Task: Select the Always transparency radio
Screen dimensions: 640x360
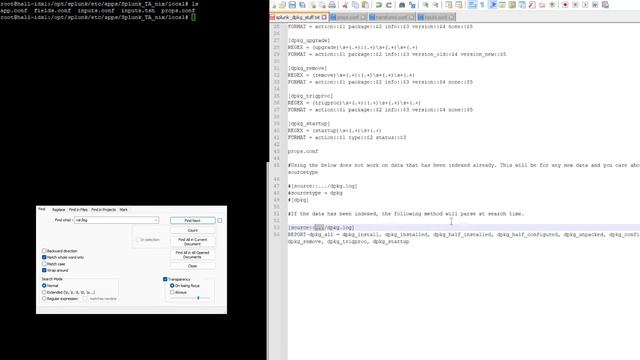Action: pyautogui.click(x=172, y=292)
